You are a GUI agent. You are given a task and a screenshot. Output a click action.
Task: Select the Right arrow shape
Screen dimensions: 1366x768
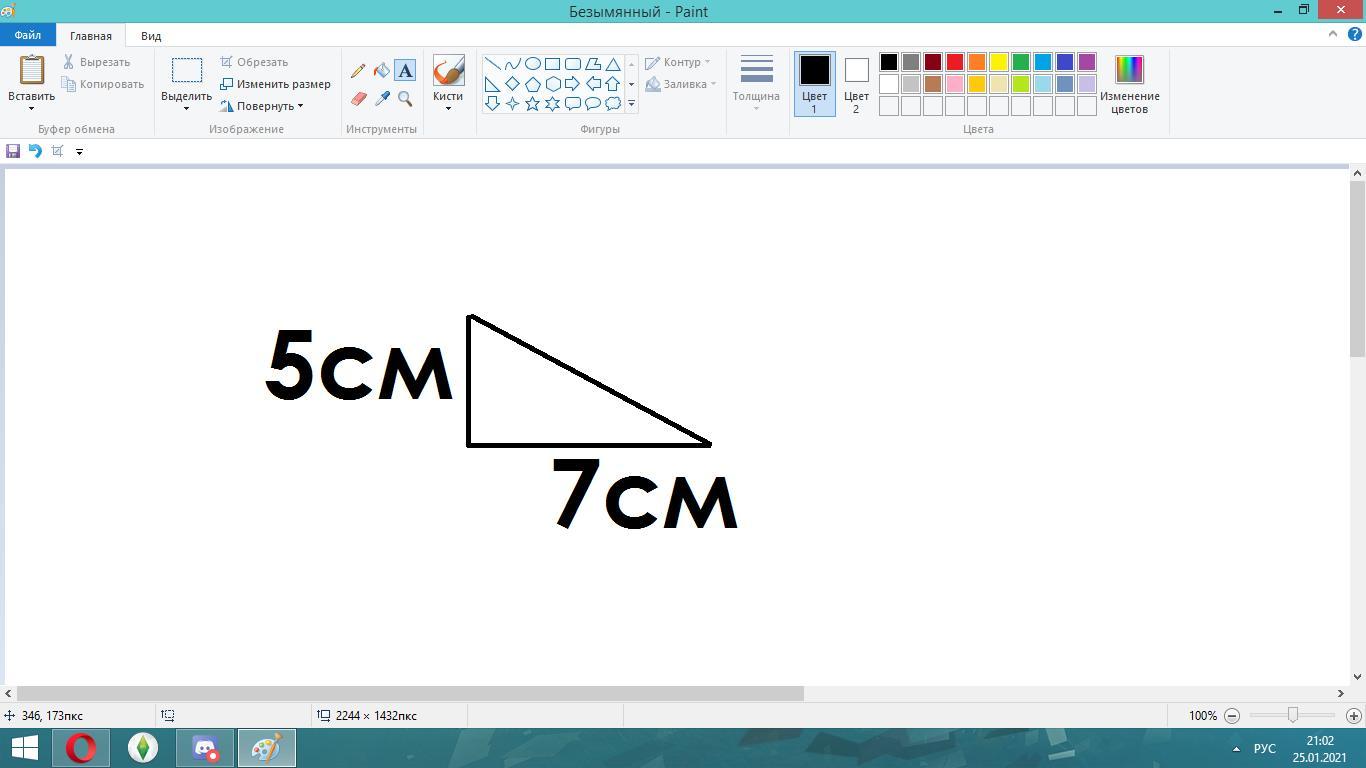coord(573,84)
